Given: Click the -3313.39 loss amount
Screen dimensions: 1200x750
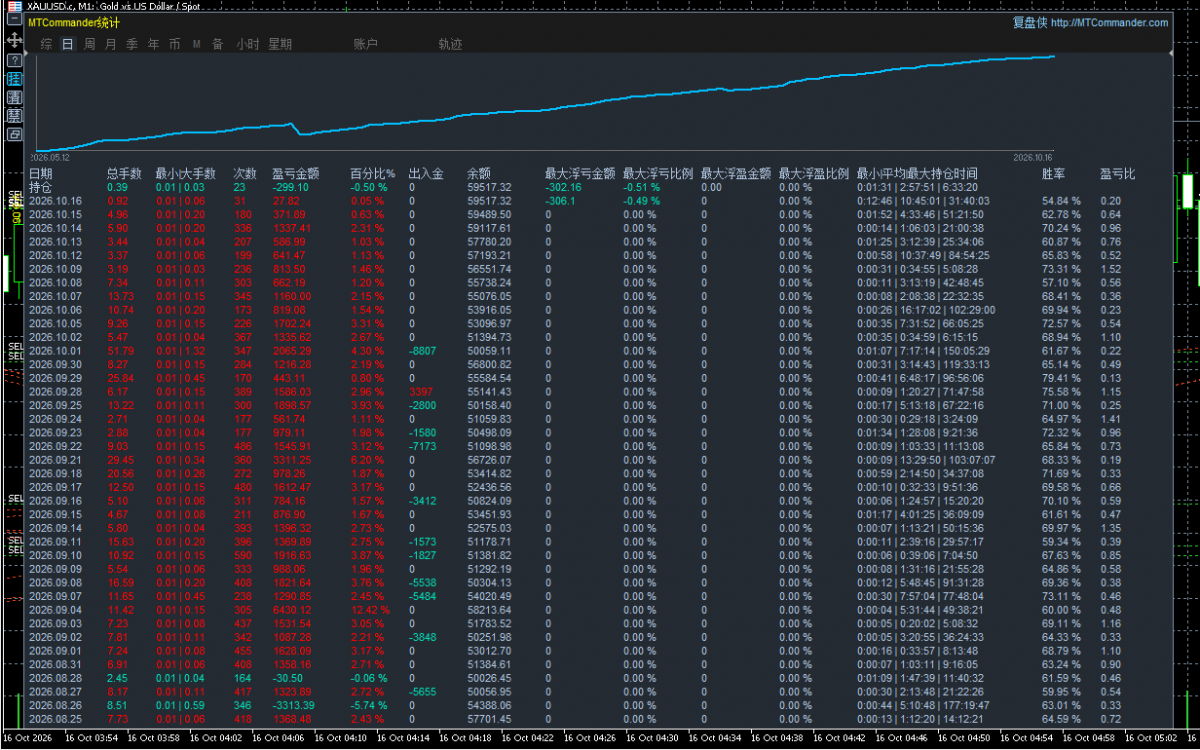Looking at the screenshot, I should pos(293,705).
